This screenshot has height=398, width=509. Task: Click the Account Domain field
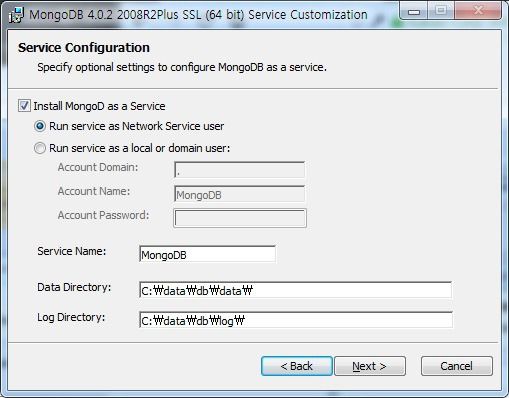point(239,170)
